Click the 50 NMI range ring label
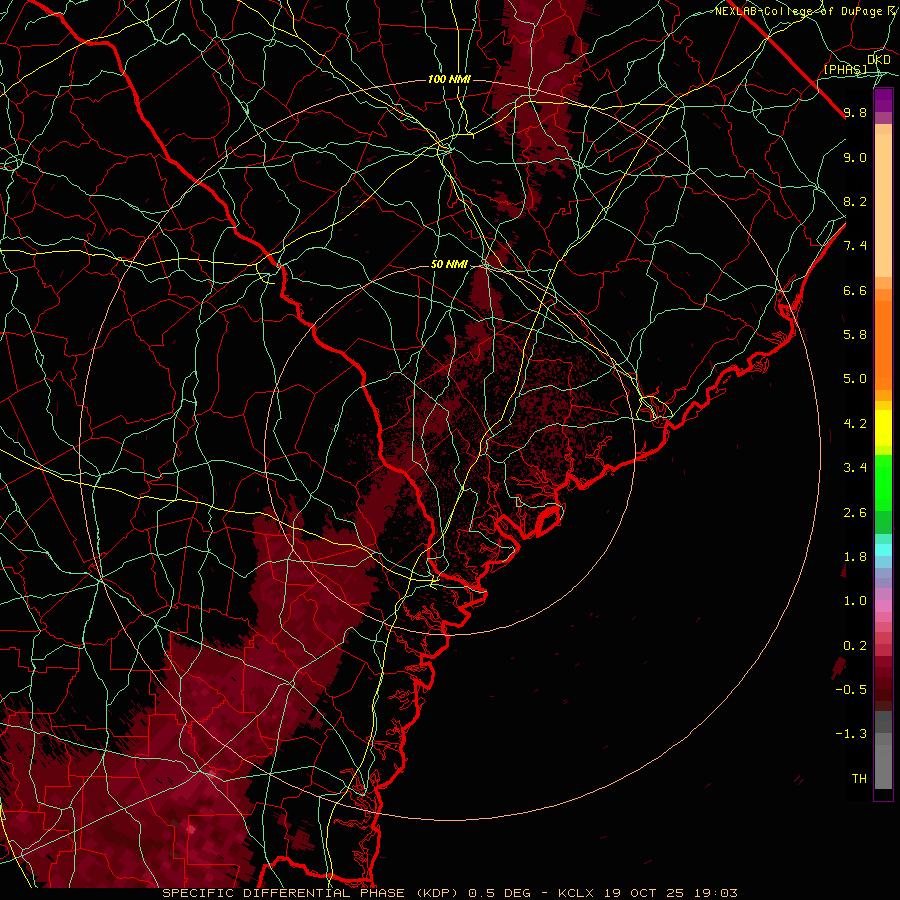This screenshot has height=900, width=900. click(x=449, y=264)
